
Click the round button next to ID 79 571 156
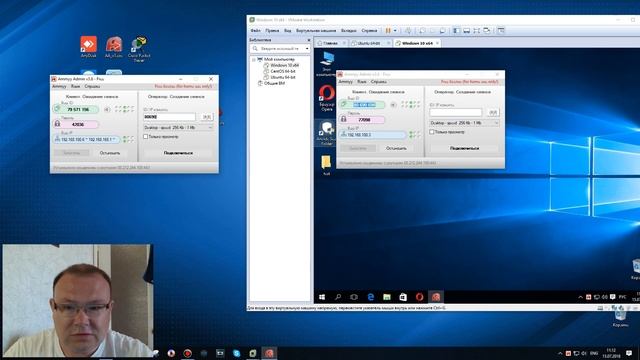pos(107,109)
